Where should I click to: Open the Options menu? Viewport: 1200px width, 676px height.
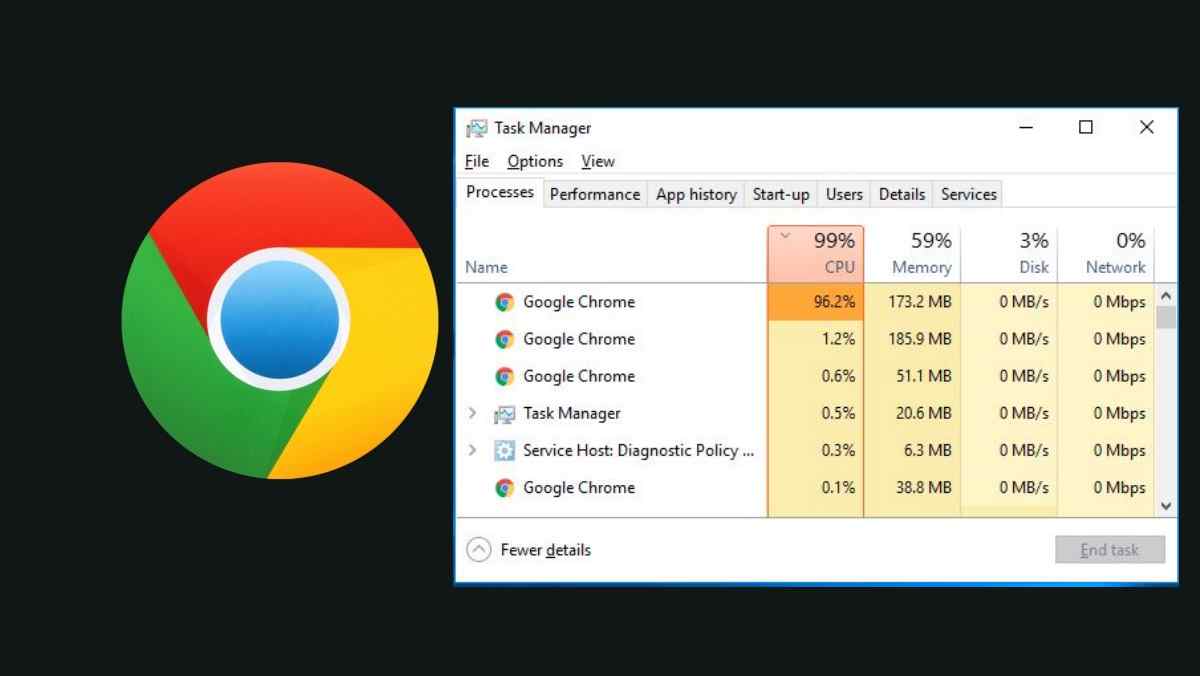(535, 161)
